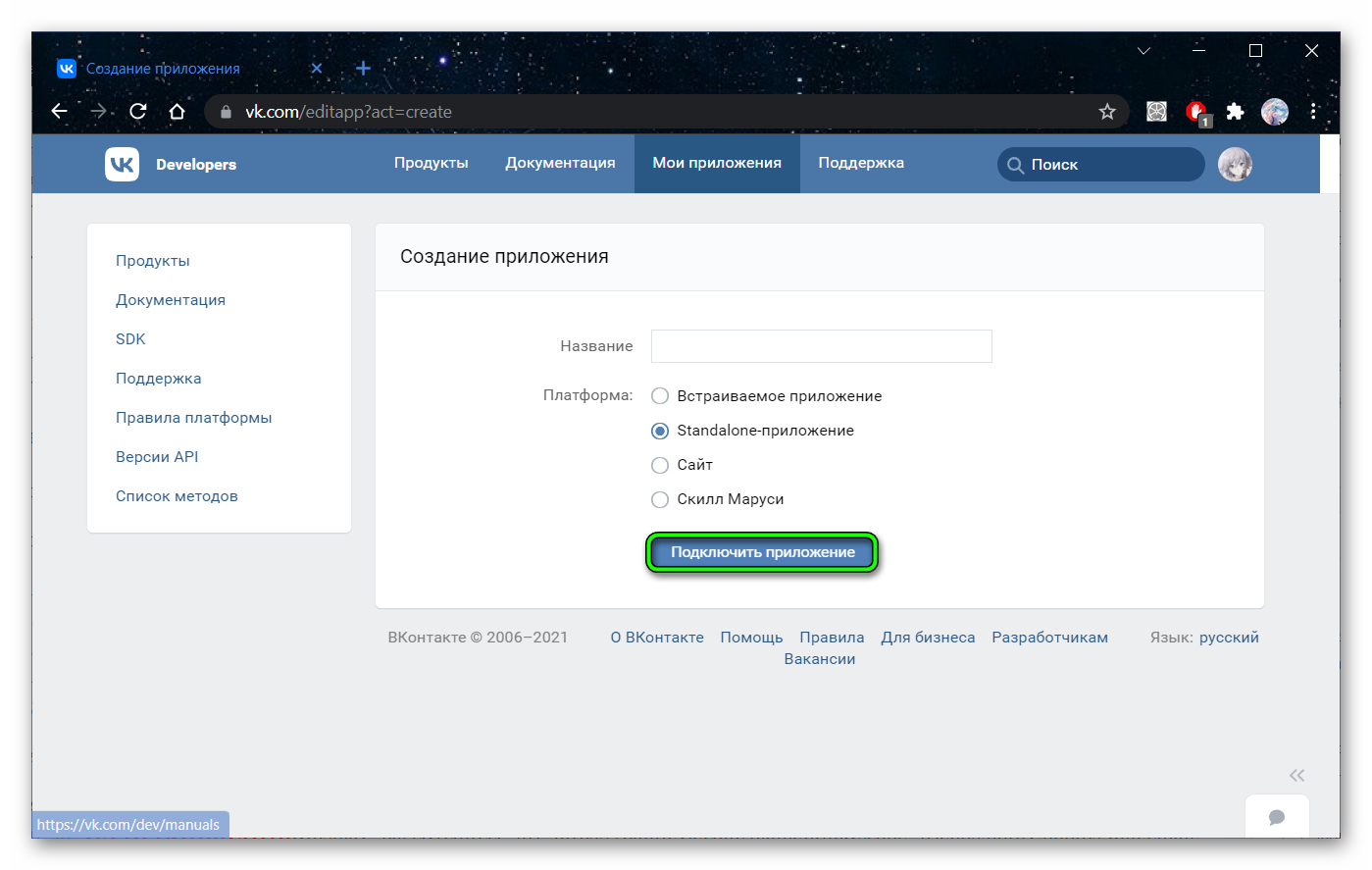1372x870 pixels.
Task: Bookmark this page with star icon
Action: pos(1107,112)
